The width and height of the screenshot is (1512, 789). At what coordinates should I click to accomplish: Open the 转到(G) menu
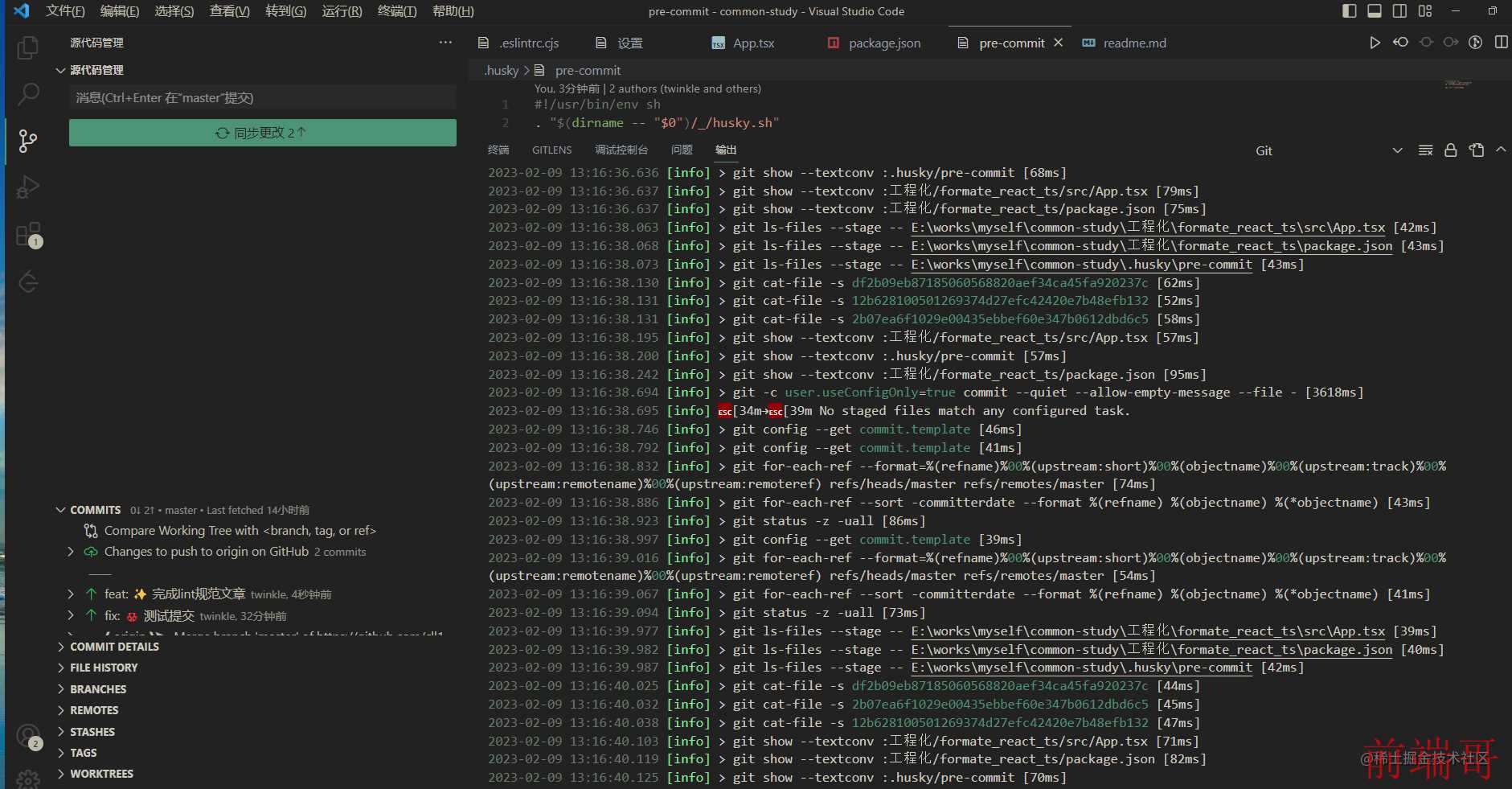[286, 11]
